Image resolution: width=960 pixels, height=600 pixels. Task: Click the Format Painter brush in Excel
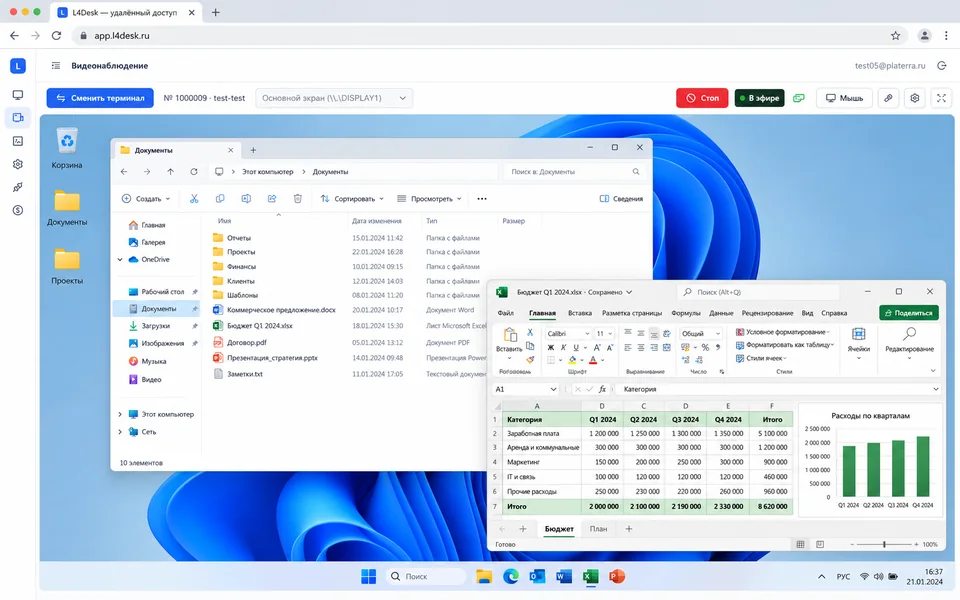tap(530, 360)
